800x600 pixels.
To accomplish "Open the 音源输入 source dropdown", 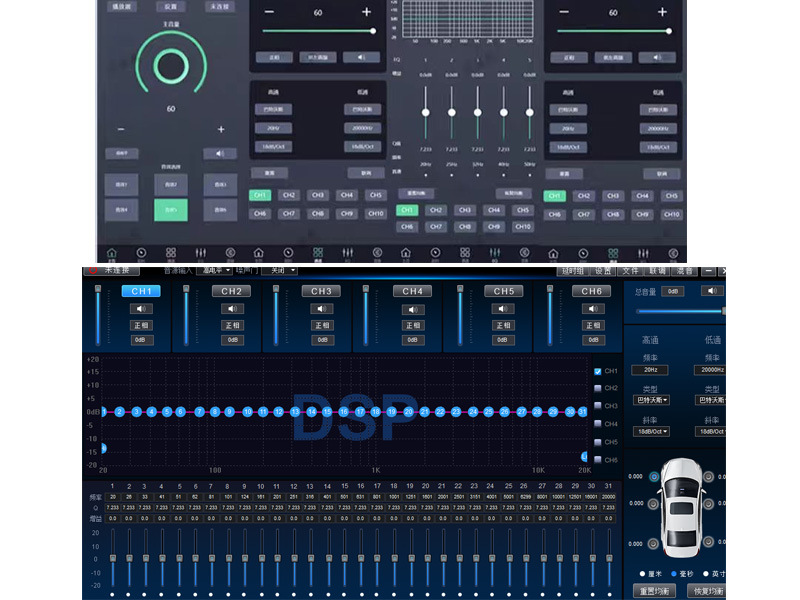I will point(214,270).
